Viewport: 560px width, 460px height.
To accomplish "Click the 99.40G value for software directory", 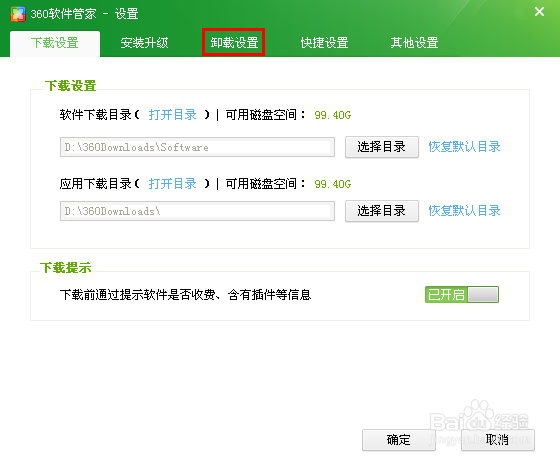I will [x=332, y=115].
